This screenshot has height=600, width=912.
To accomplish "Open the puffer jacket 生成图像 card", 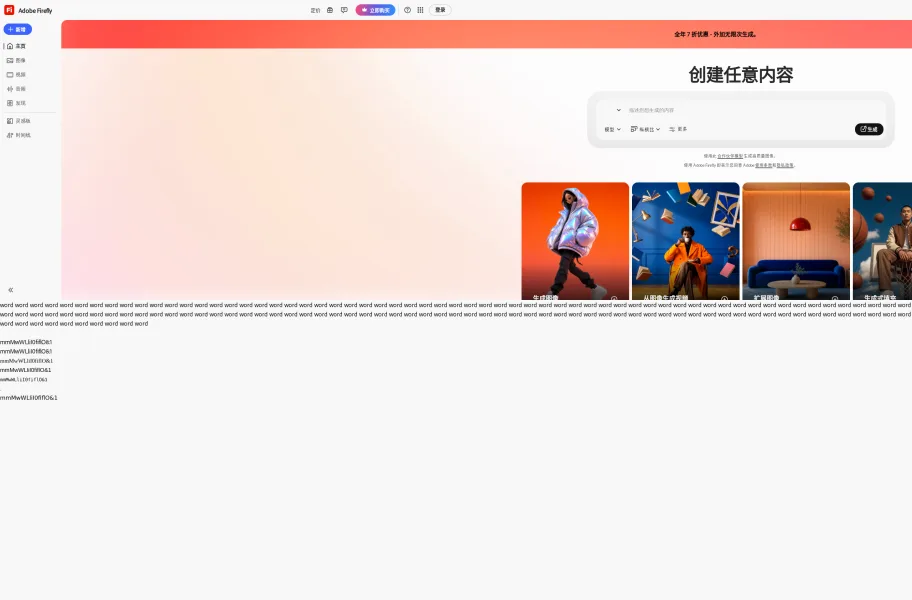I will [575, 241].
